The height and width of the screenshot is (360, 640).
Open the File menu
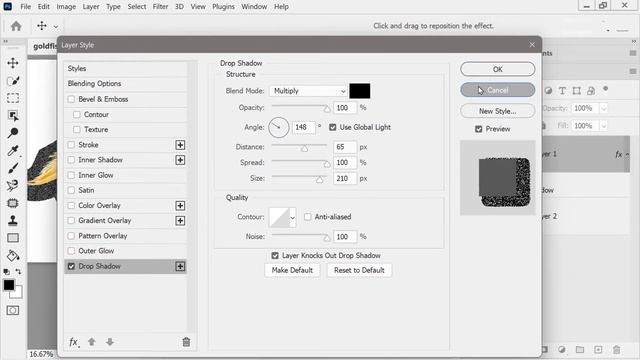[x=26, y=7]
